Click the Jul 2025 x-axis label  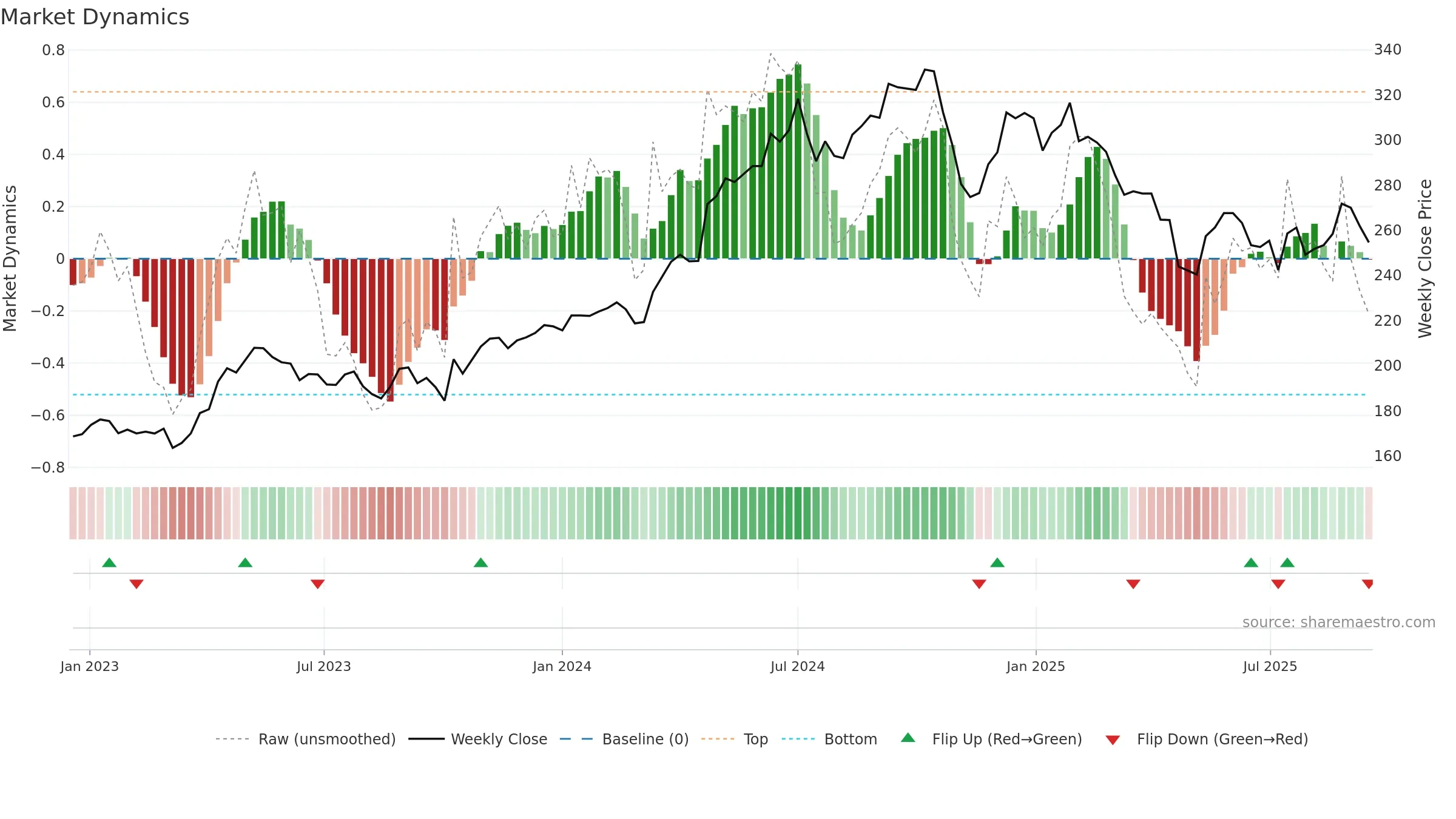[x=1270, y=666]
